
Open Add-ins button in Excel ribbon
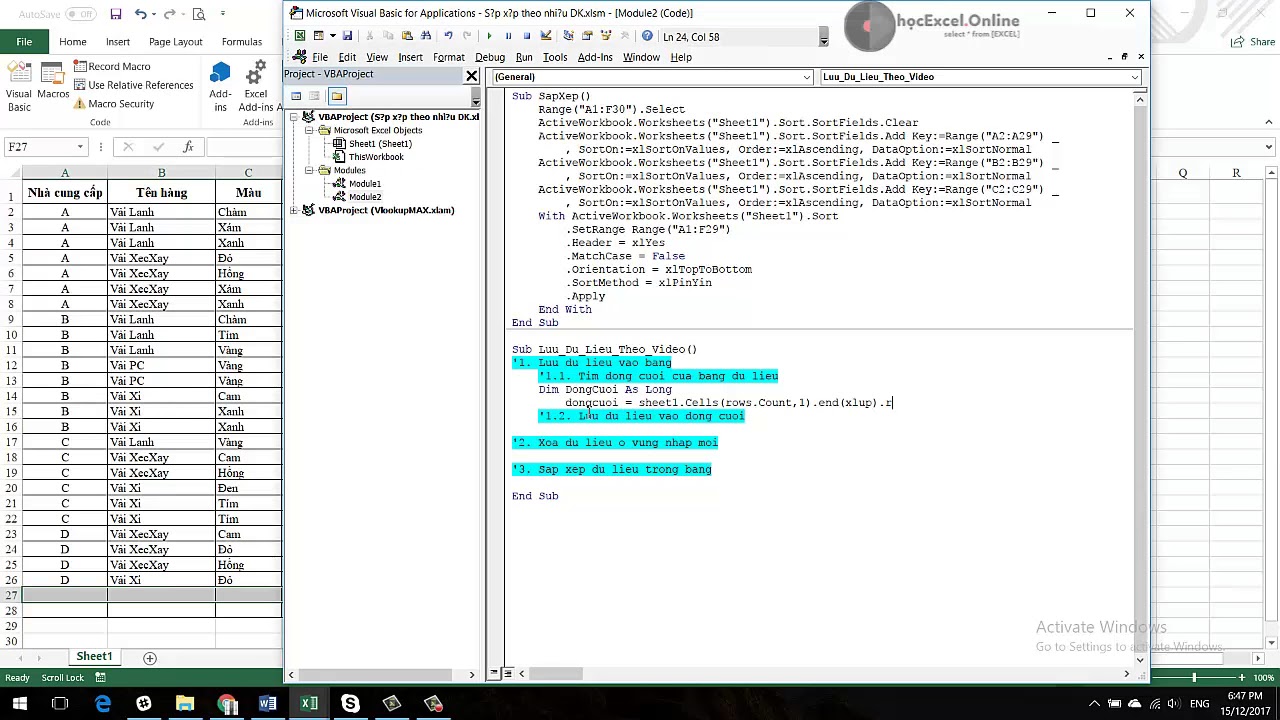tap(220, 87)
